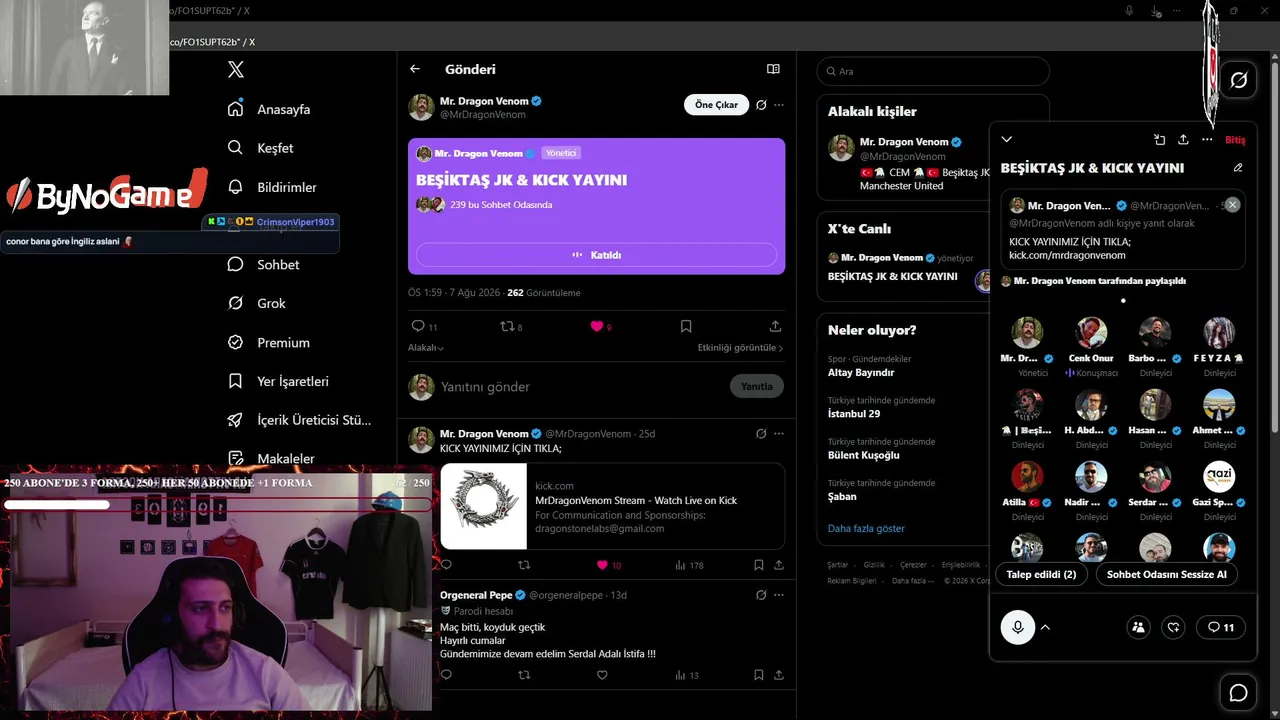
Task: Go to Anasayfa in the sidebar
Action: (269, 109)
